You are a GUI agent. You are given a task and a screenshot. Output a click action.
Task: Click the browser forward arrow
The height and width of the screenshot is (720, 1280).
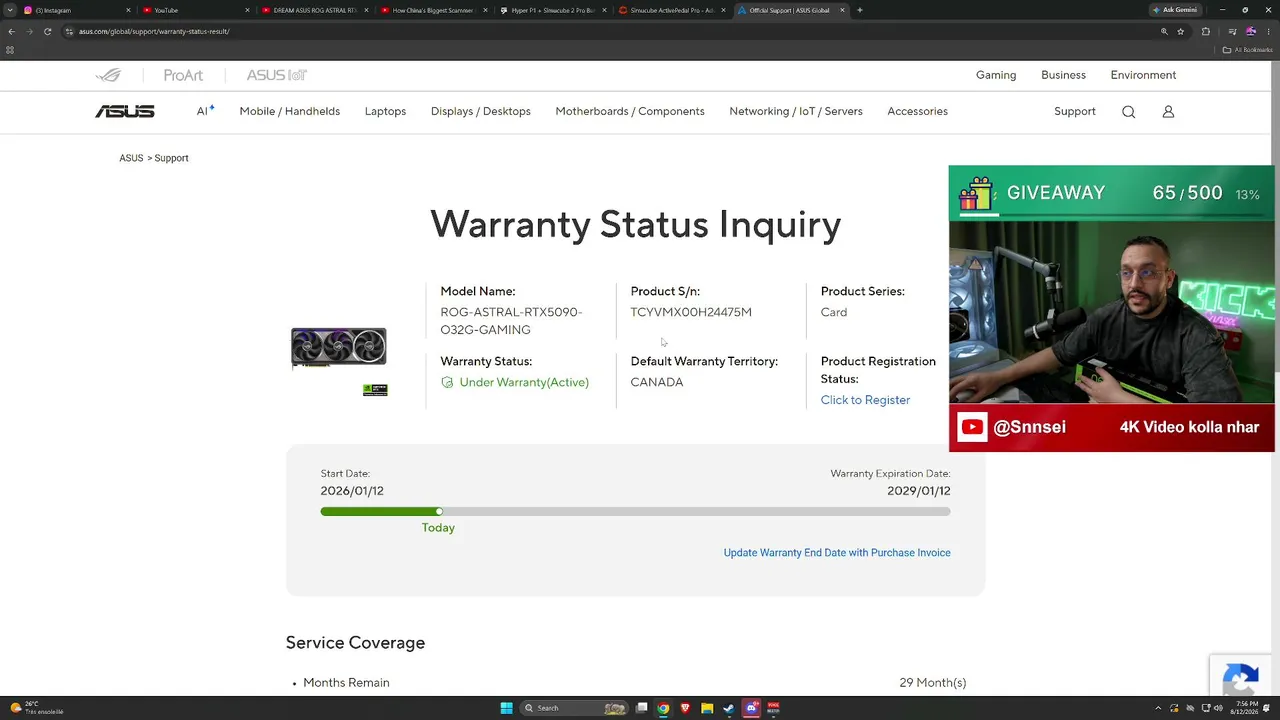[x=29, y=32]
